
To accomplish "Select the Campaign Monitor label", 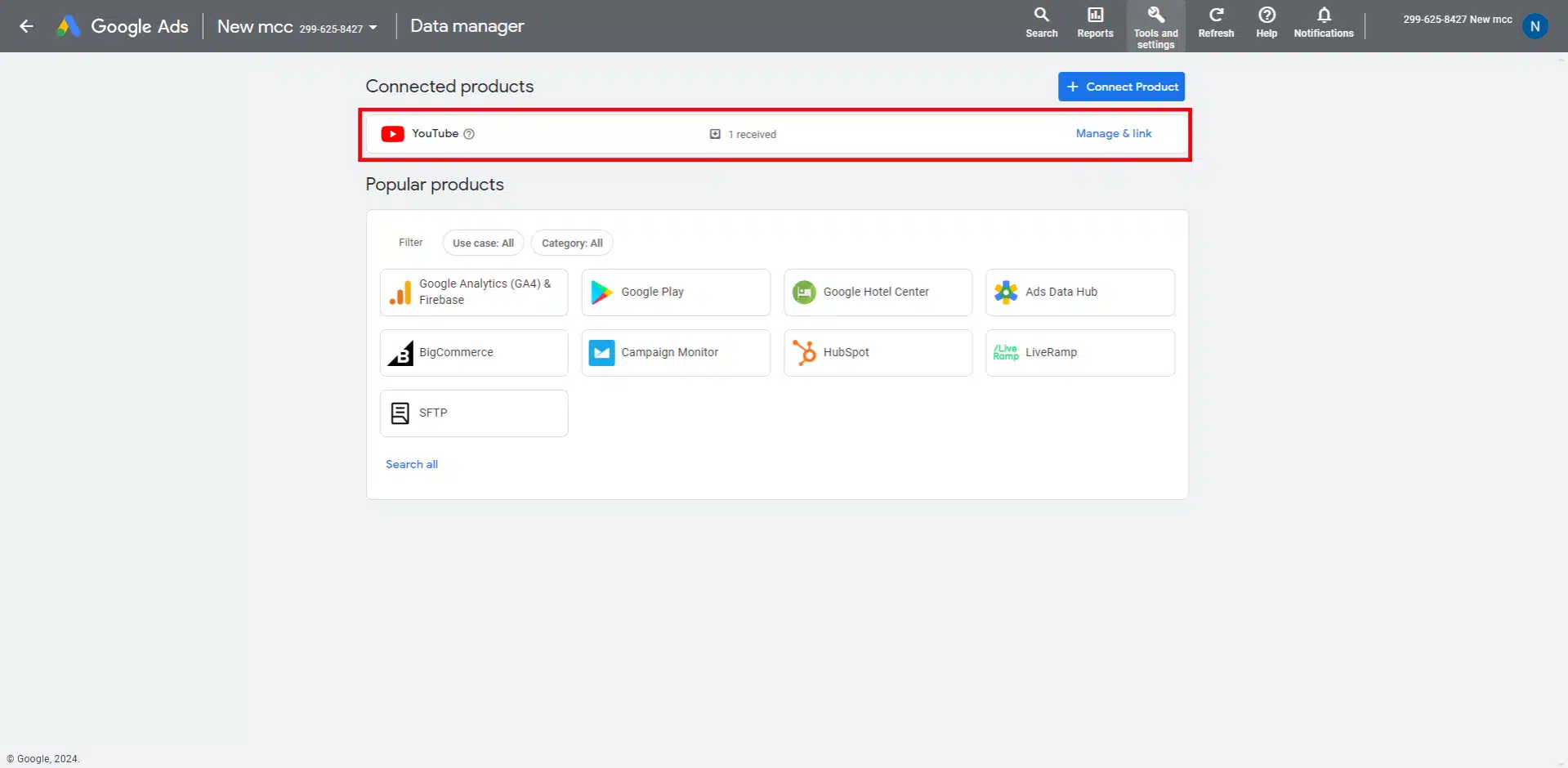I will [670, 352].
